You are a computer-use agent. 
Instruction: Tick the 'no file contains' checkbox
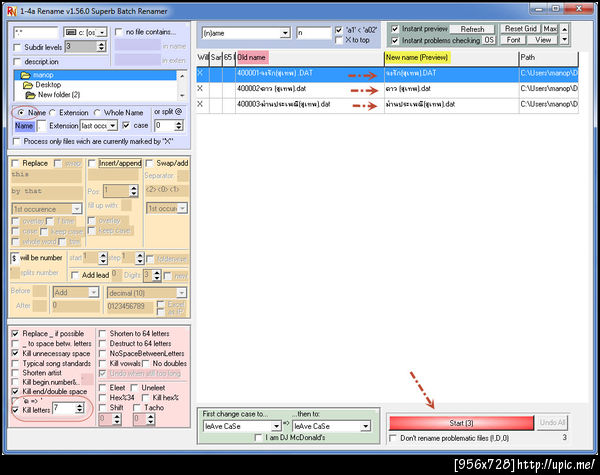point(119,32)
